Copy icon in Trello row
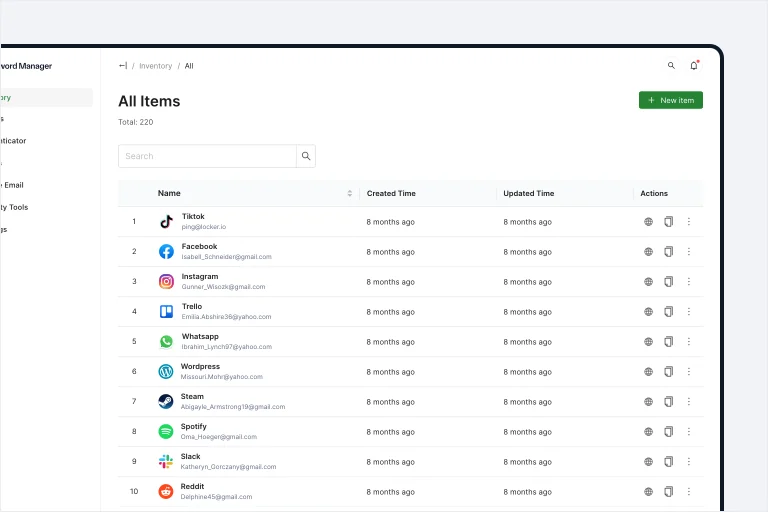The image size is (768, 512). pos(669,312)
